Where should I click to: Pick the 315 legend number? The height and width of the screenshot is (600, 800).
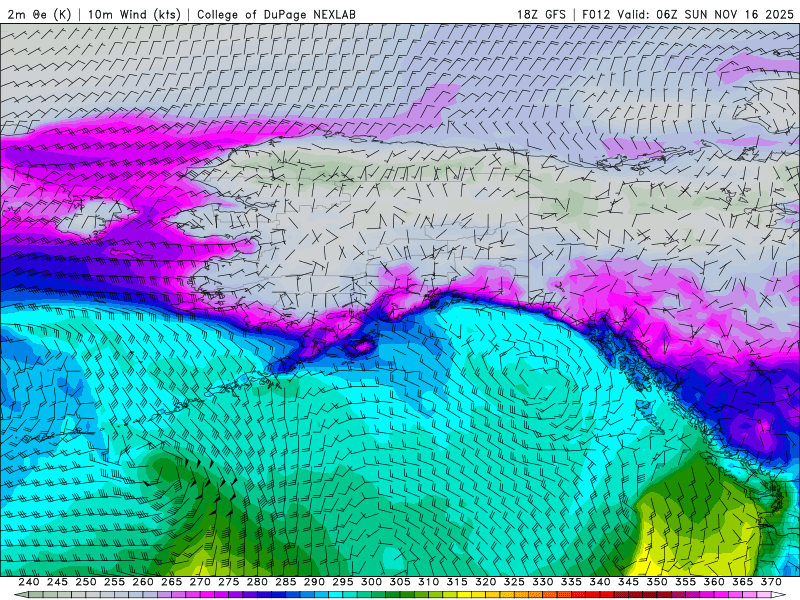[x=457, y=582]
